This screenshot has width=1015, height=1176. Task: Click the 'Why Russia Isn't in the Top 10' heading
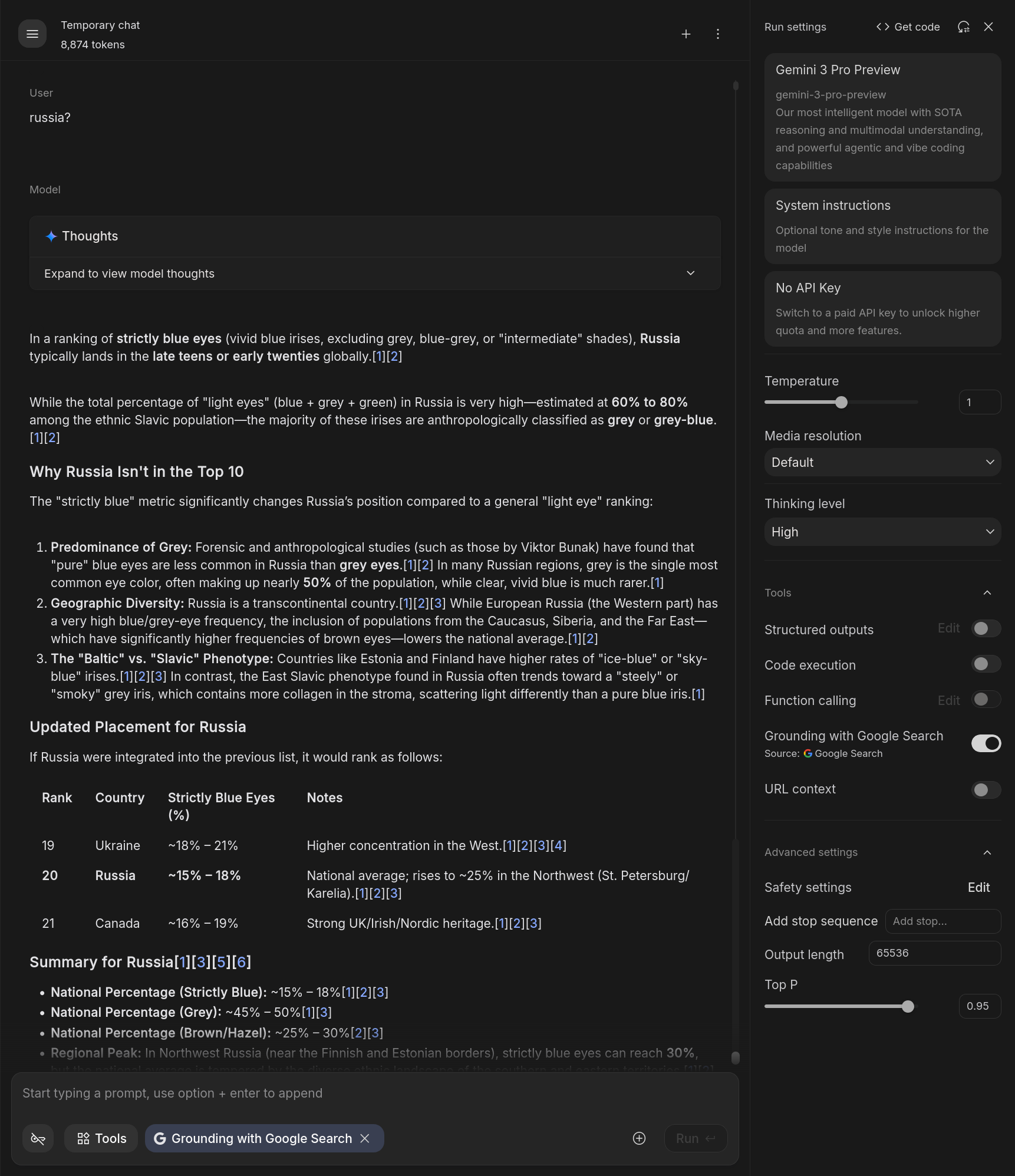pos(137,472)
